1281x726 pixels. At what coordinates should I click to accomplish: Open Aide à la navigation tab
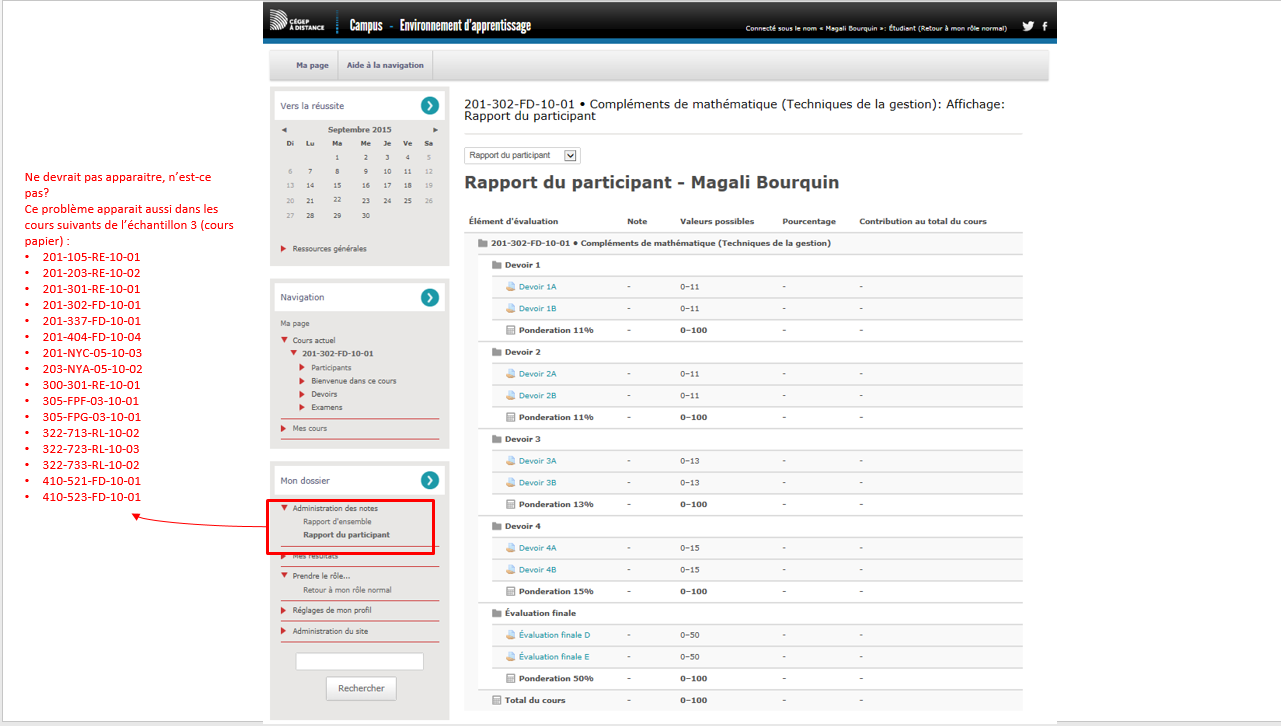pos(385,65)
